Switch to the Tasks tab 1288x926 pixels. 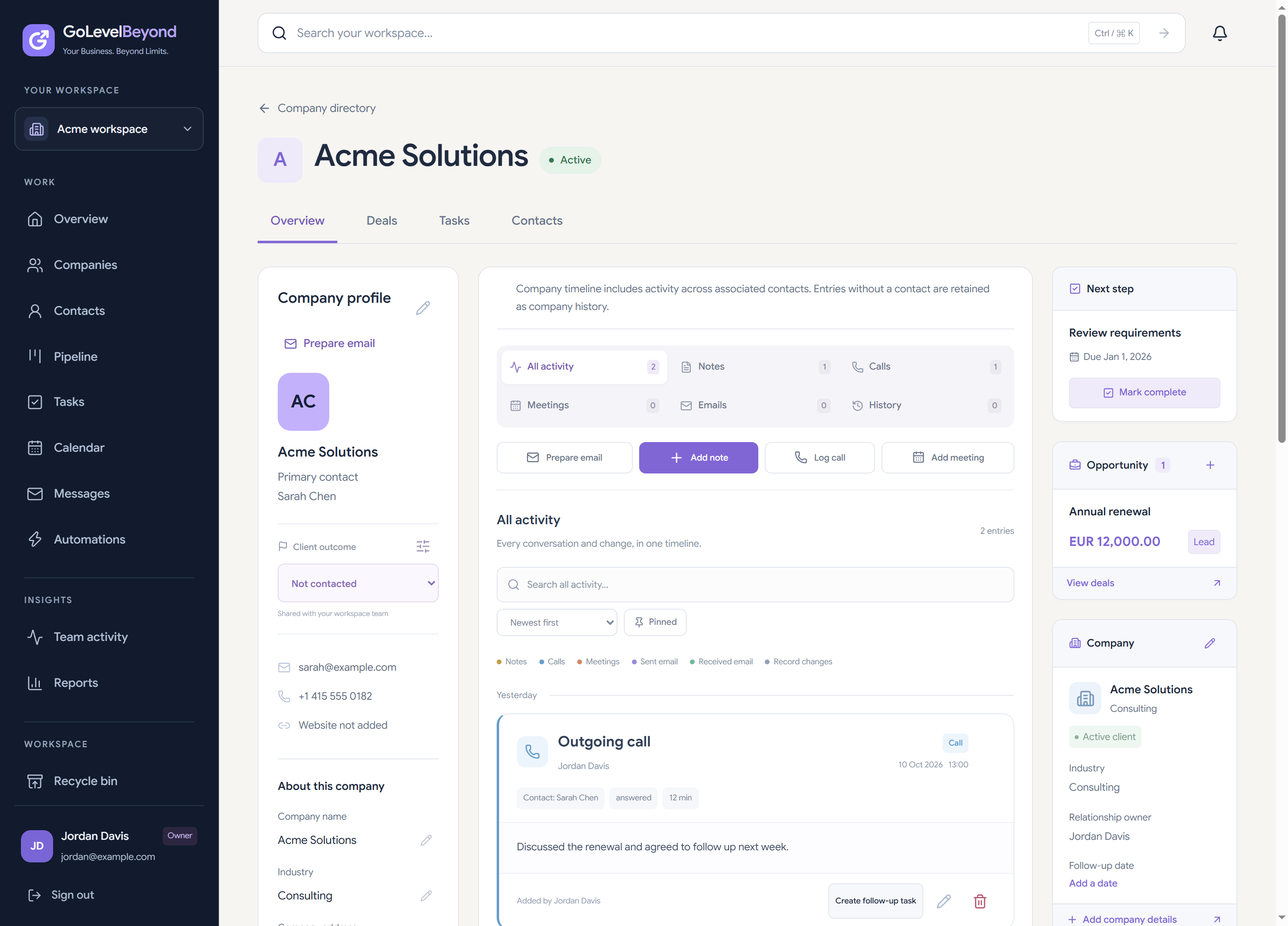pos(454,221)
